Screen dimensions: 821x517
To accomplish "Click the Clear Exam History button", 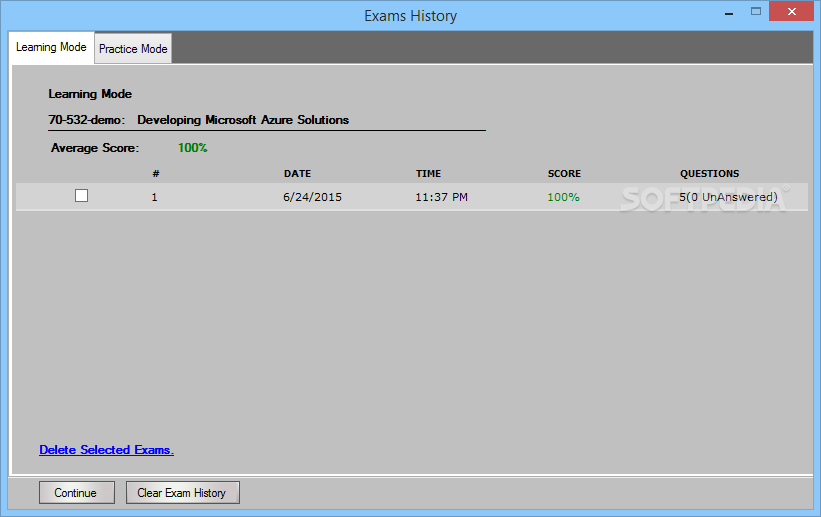I will 183,493.
